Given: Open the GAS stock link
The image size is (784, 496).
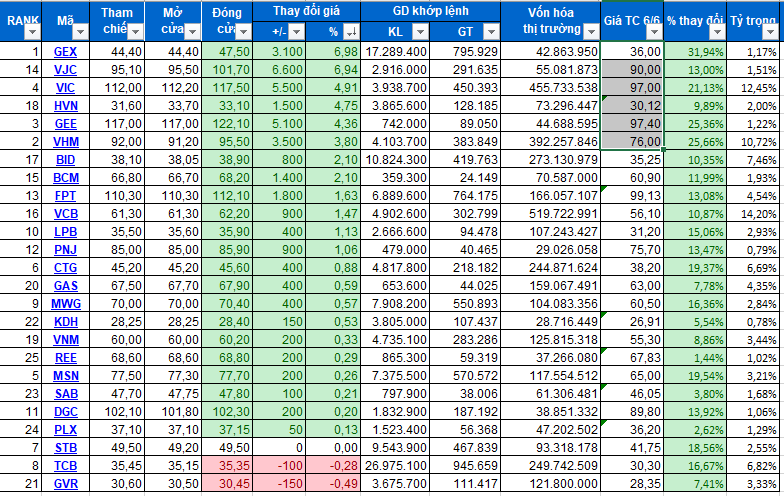Looking at the screenshot, I should click(x=66, y=286).
